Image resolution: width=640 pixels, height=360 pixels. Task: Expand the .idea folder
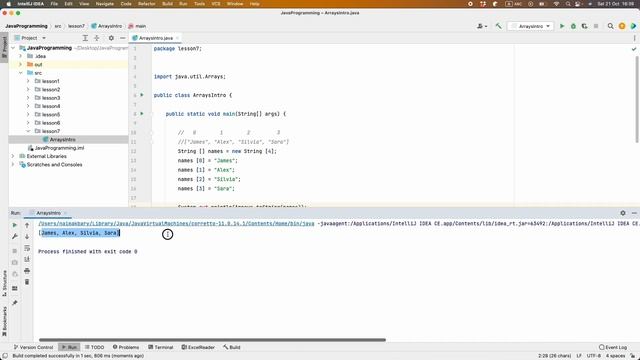[20, 56]
